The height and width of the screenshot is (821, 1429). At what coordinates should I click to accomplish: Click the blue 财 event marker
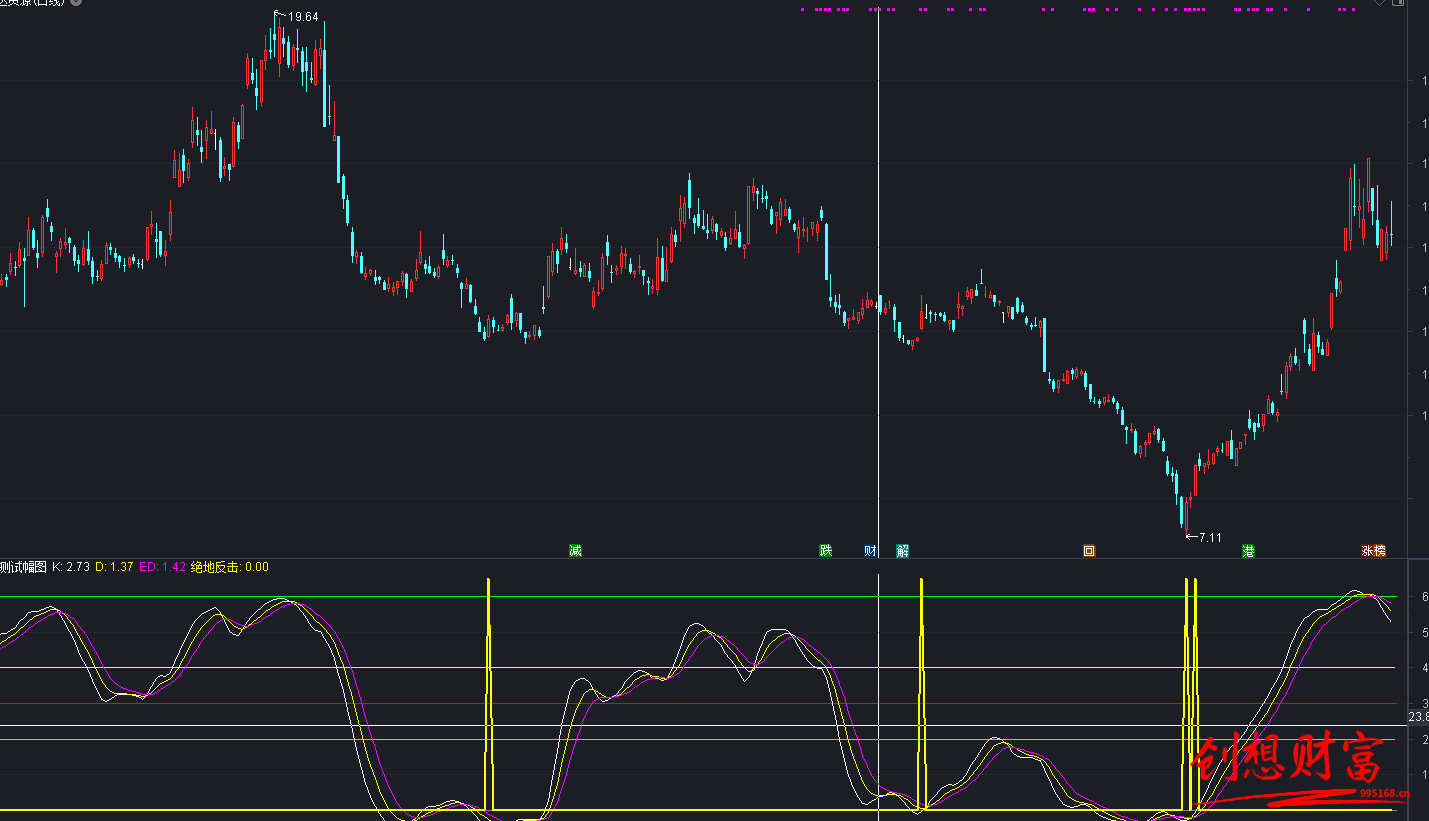(x=871, y=551)
